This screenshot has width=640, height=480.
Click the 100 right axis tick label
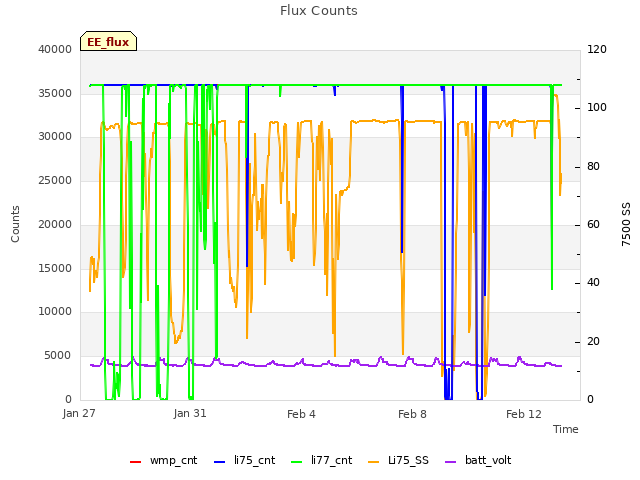(x=597, y=108)
